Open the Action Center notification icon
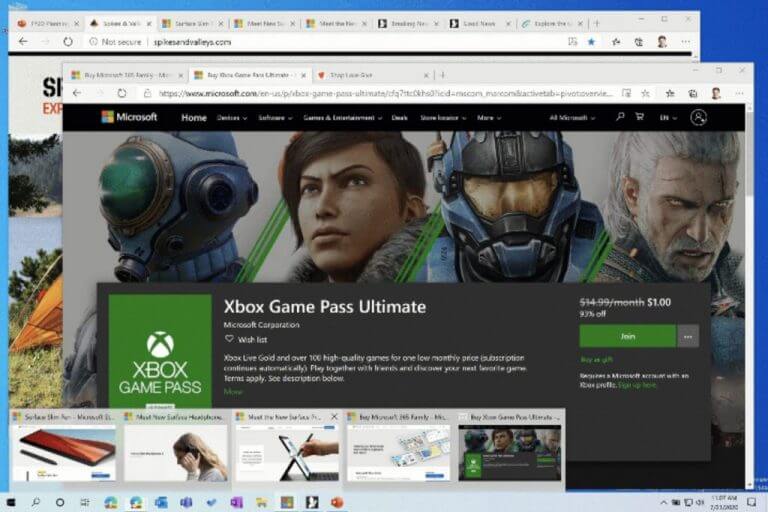 point(752,502)
